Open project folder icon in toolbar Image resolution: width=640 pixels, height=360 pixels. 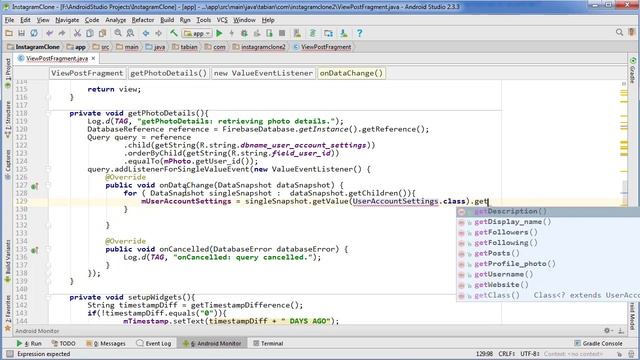tap(9, 33)
